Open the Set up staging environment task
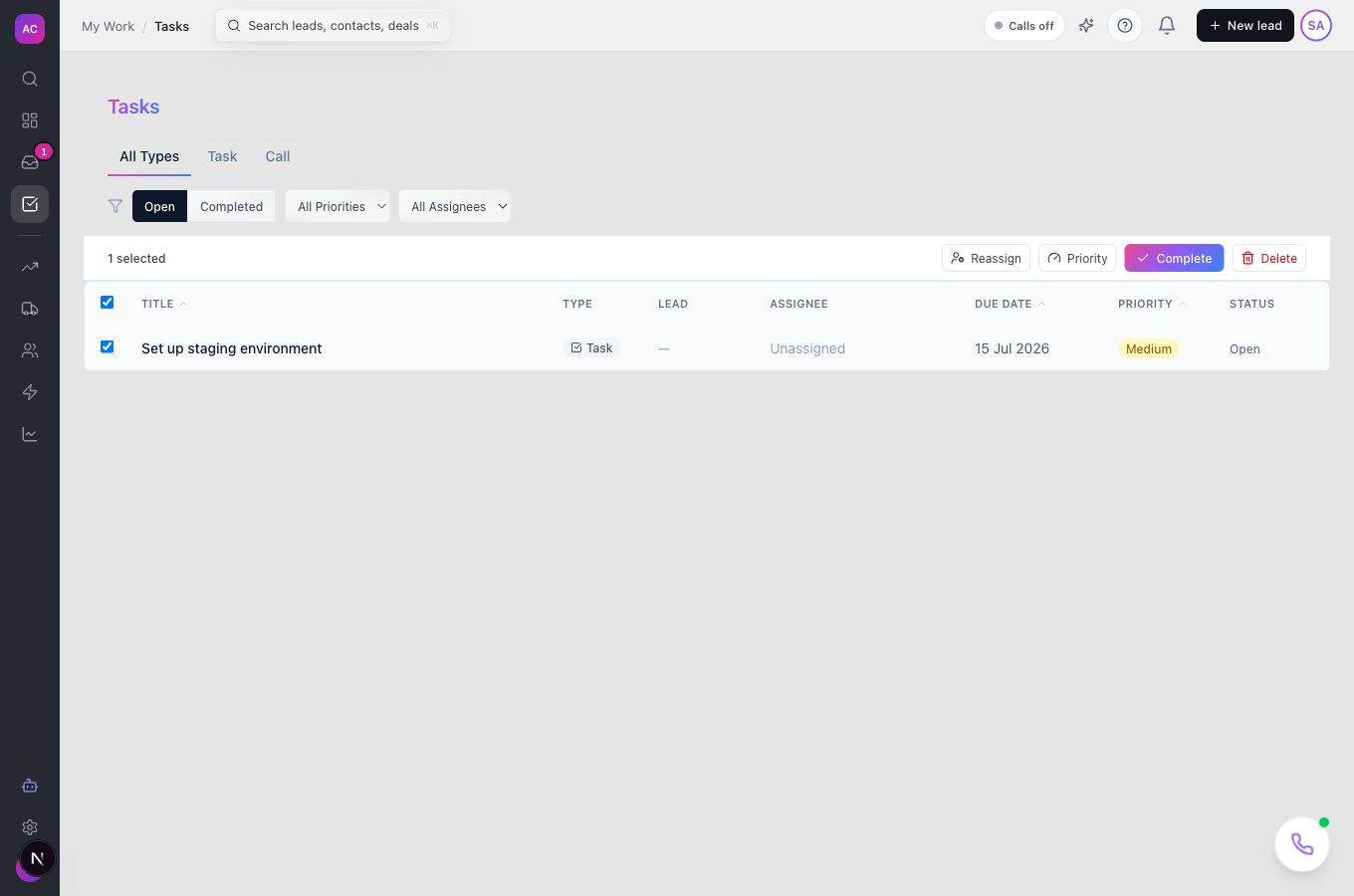The width and height of the screenshot is (1354, 896). pos(231,348)
